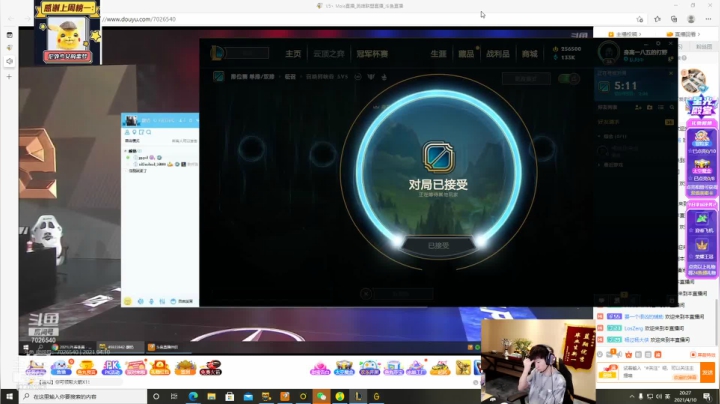Open League client taskbar icon
This screenshot has height=404, width=720.
pyautogui.click(x=358, y=396)
